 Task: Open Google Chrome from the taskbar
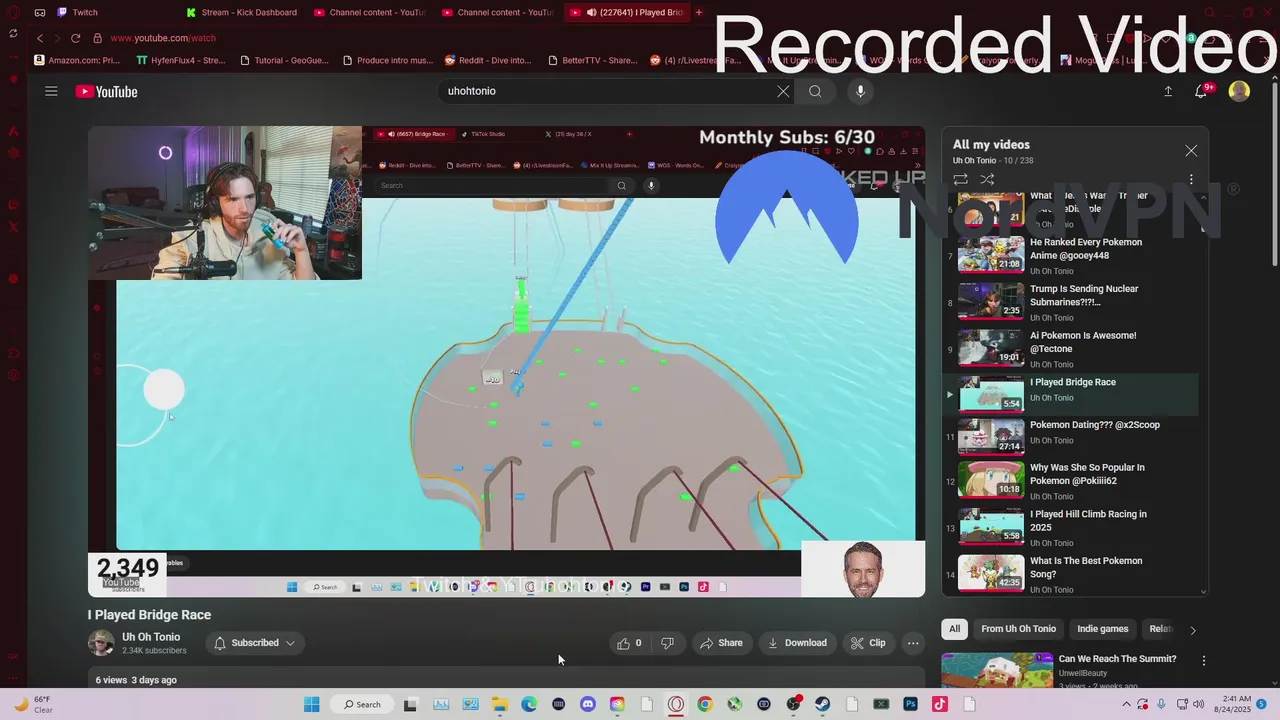click(x=705, y=704)
